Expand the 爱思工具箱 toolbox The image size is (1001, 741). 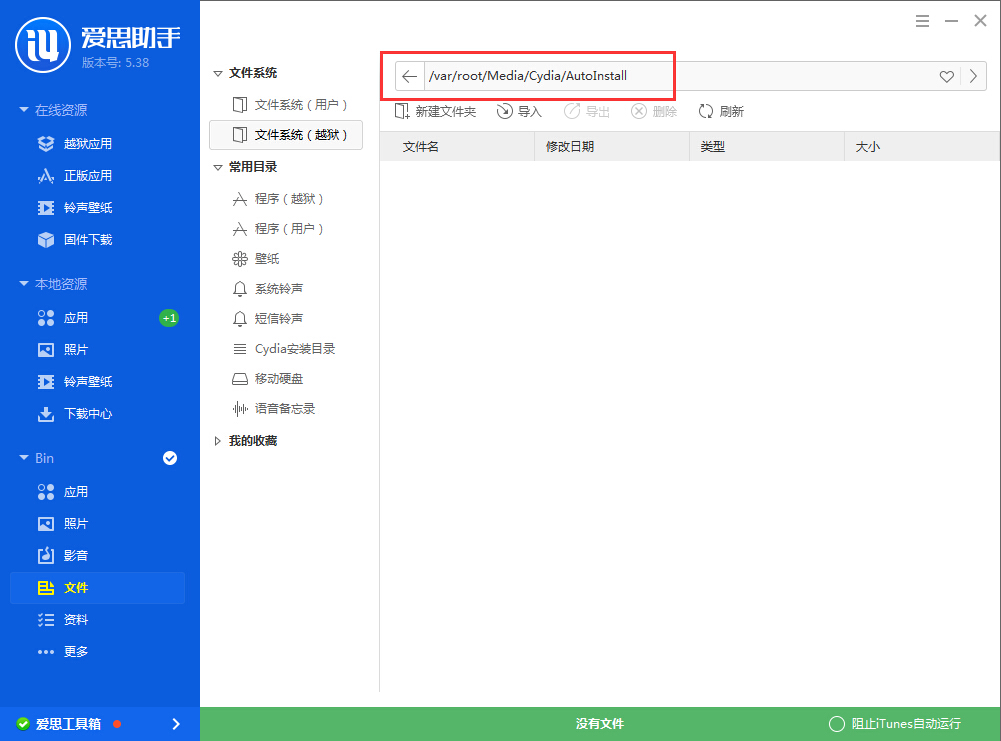176,724
